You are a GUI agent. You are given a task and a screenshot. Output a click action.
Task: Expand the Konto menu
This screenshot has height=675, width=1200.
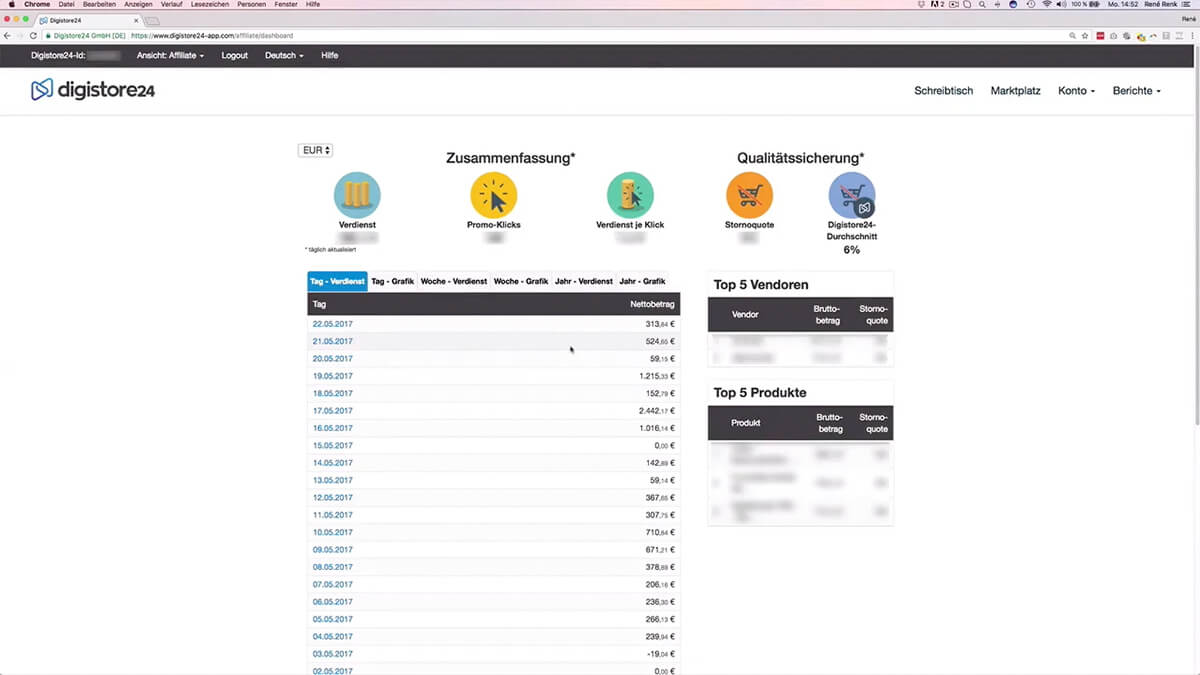coord(1076,91)
